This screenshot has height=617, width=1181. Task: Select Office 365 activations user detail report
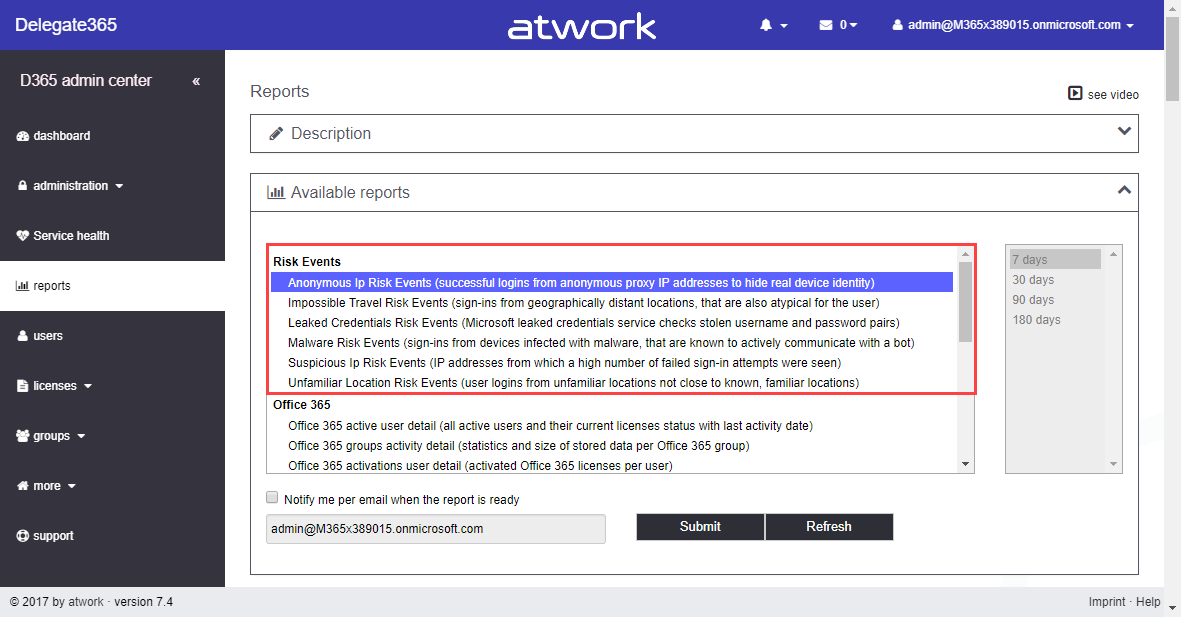(612, 466)
